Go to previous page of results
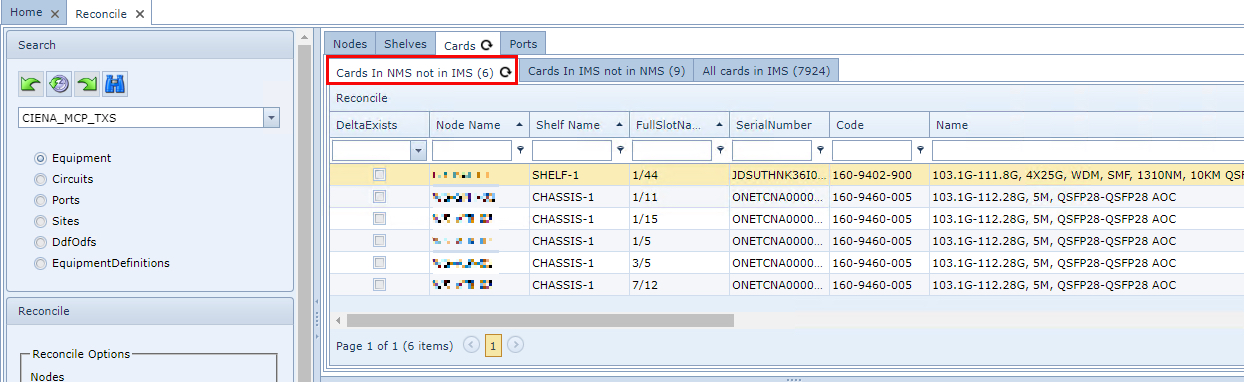The width and height of the screenshot is (1244, 382). point(472,345)
